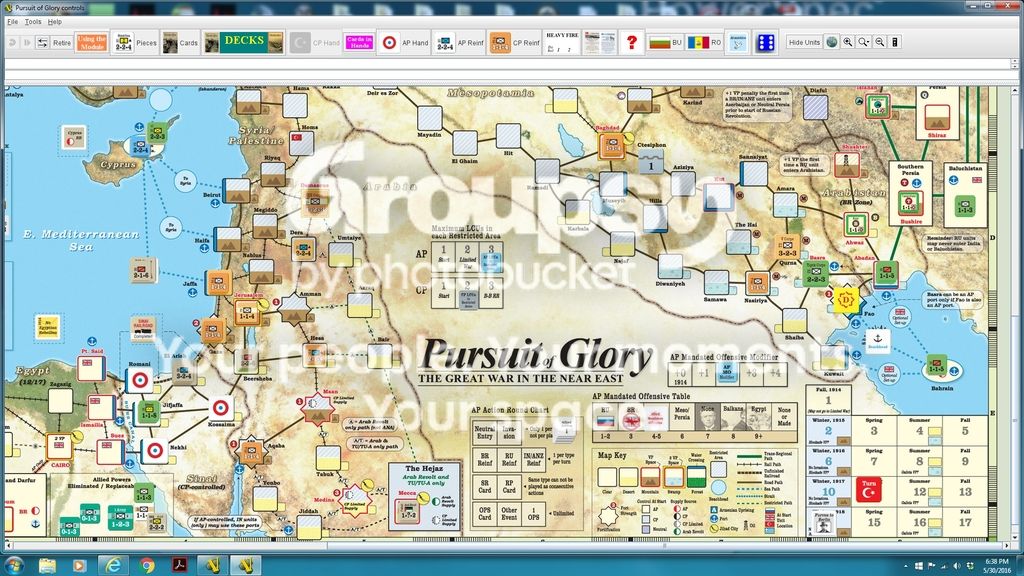1024x576 pixels.
Task: Click the yellow D marker near Fao
Action: coord(846,300)
